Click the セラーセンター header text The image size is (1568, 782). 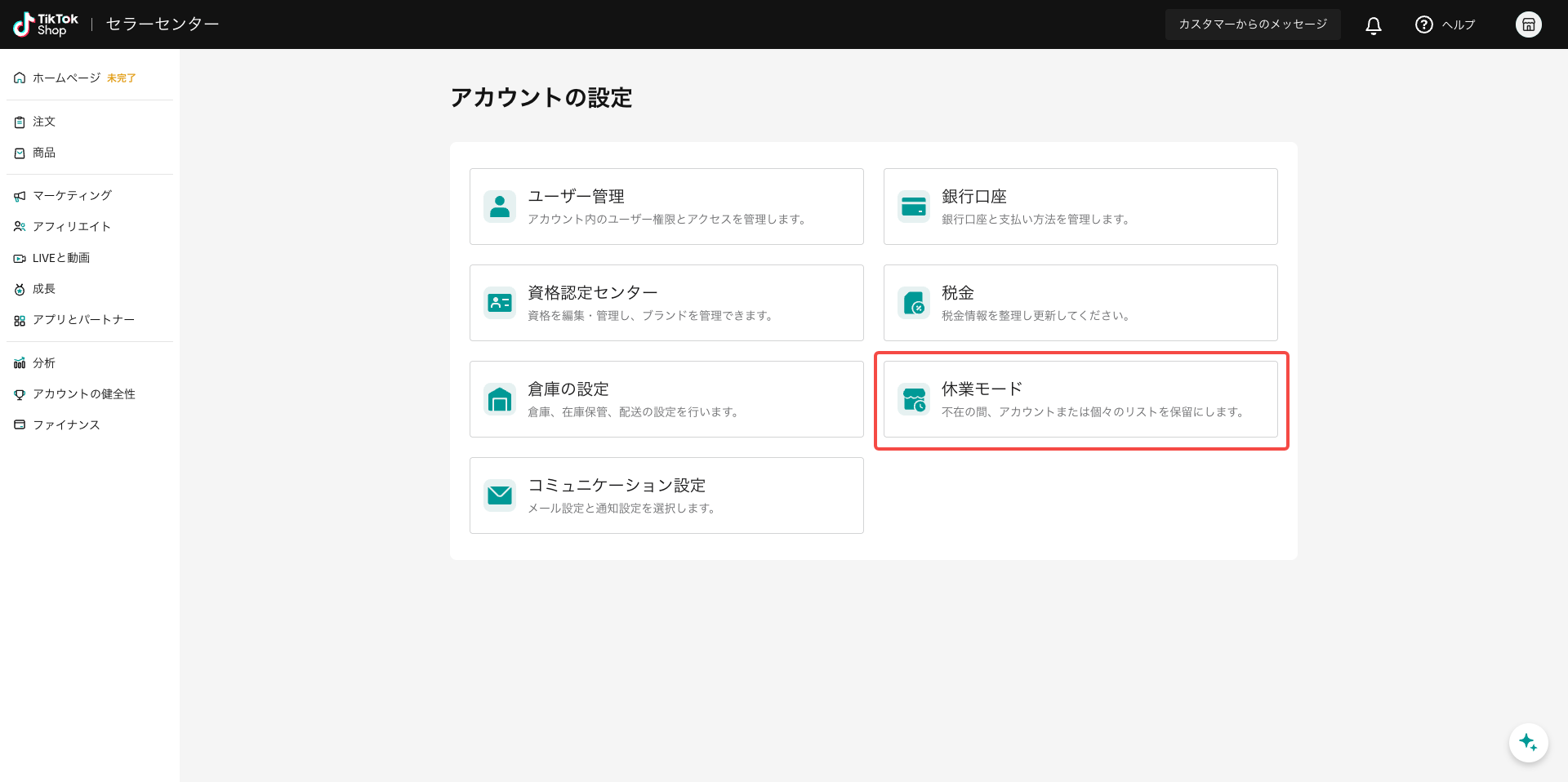pos(163,24)
